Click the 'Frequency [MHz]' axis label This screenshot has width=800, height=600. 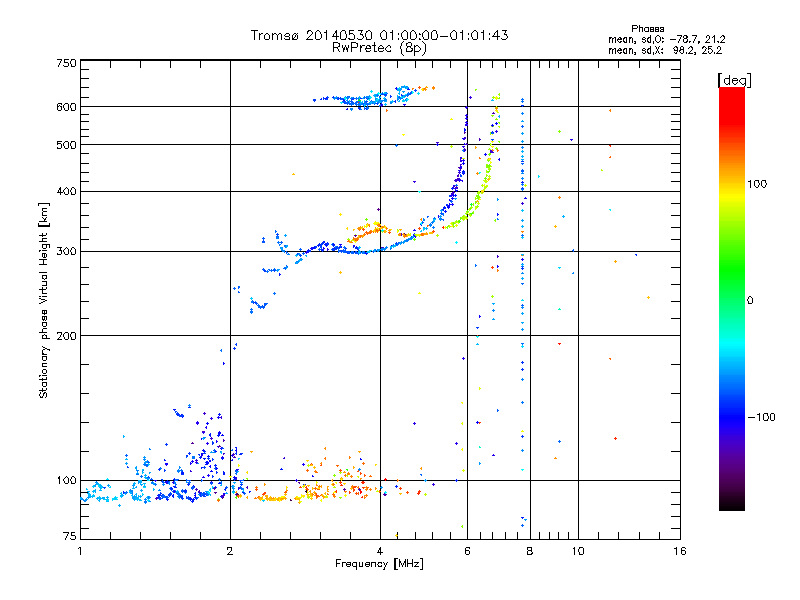click(x=379, y=564)
